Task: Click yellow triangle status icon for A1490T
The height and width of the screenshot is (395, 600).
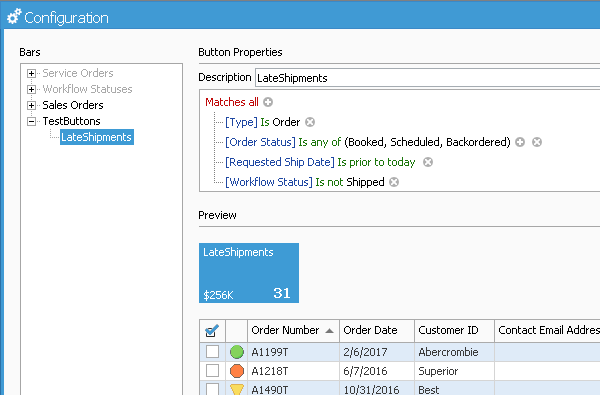Action: click(237, 389)
